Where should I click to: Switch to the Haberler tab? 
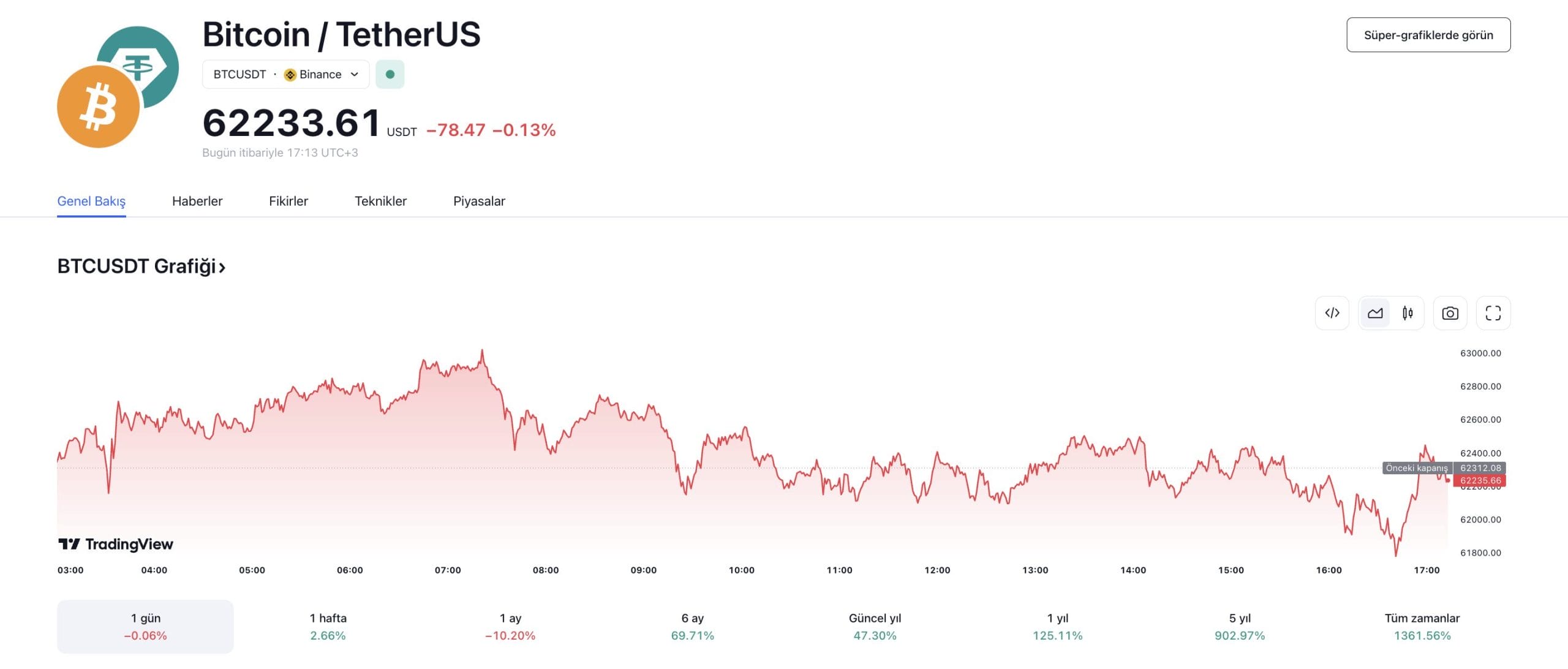[x=197, y=201]
